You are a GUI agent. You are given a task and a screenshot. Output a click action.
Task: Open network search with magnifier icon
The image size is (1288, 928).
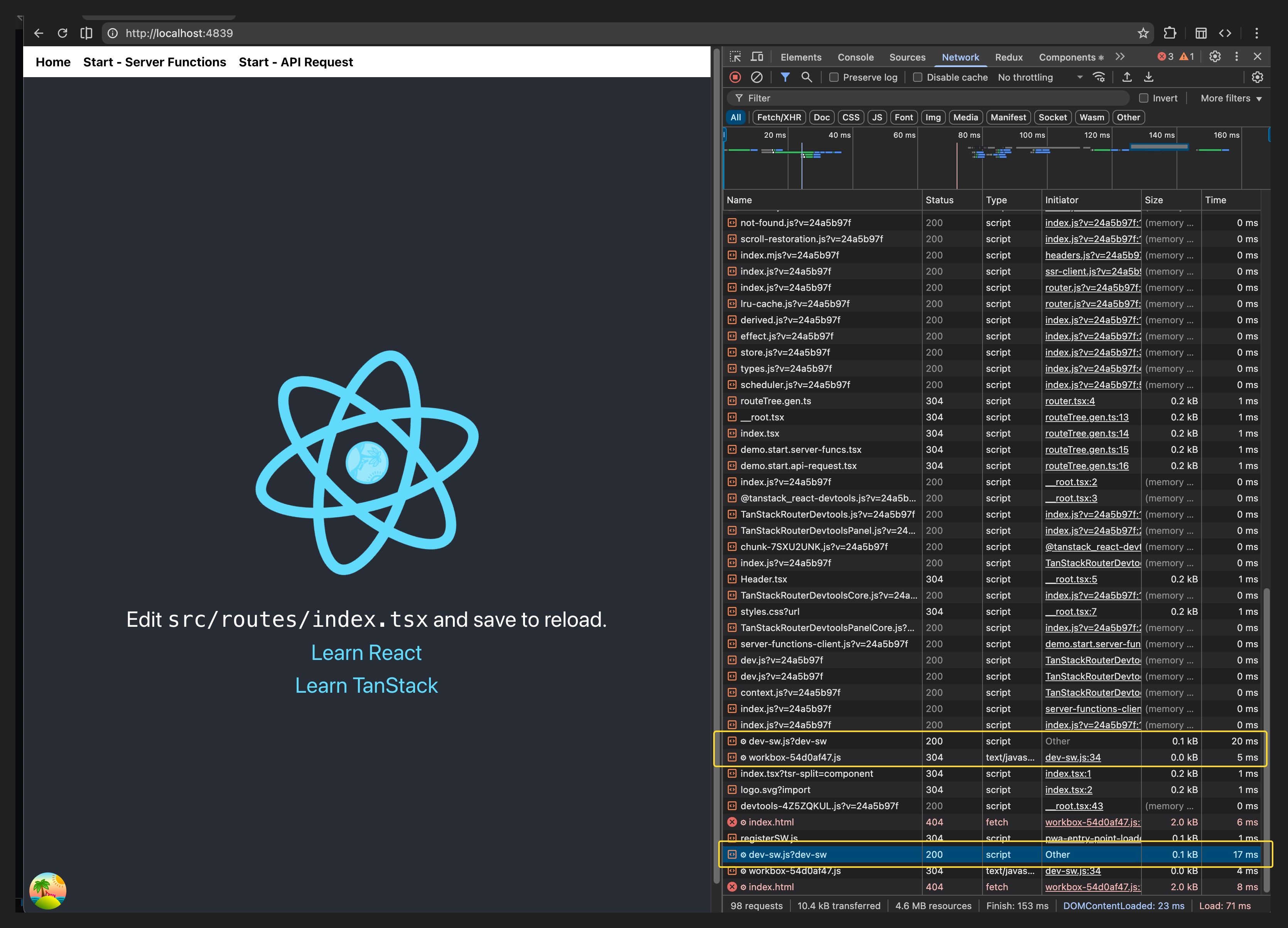(807, 77)
